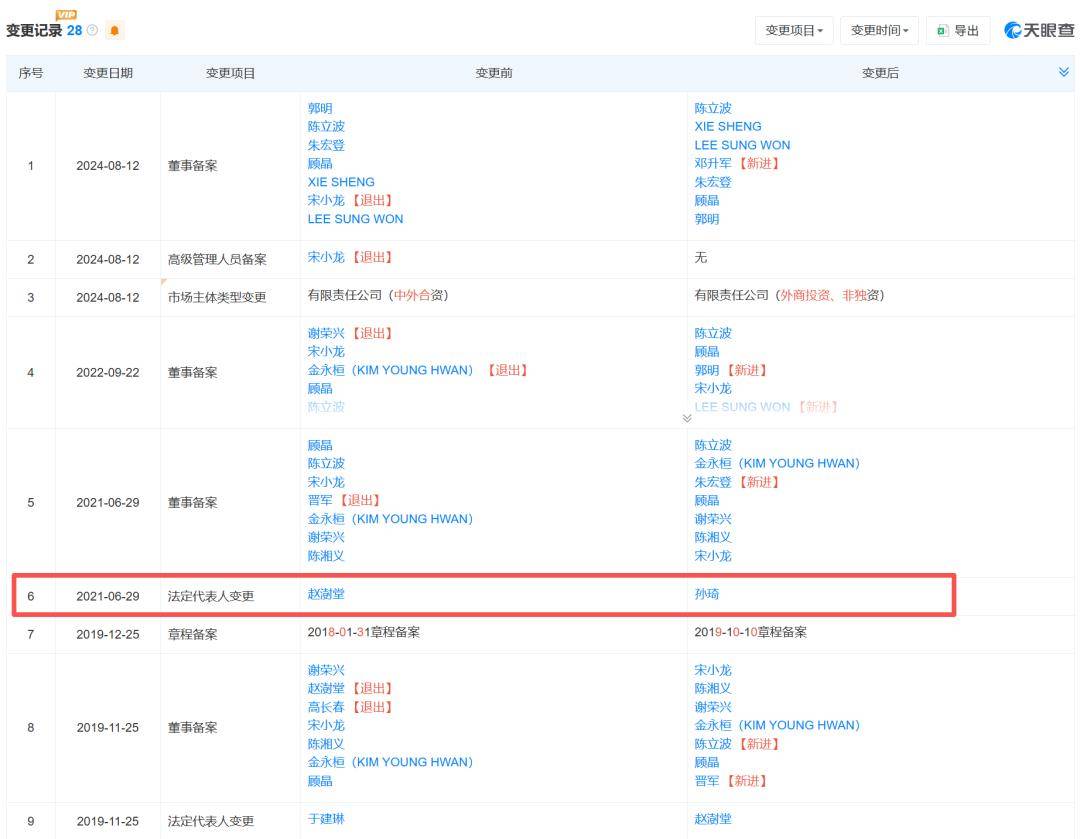The width and height of the screenshot is (1080, 839).
Task: Open 高长春 link in row 8
Action: tap(326, 707)
